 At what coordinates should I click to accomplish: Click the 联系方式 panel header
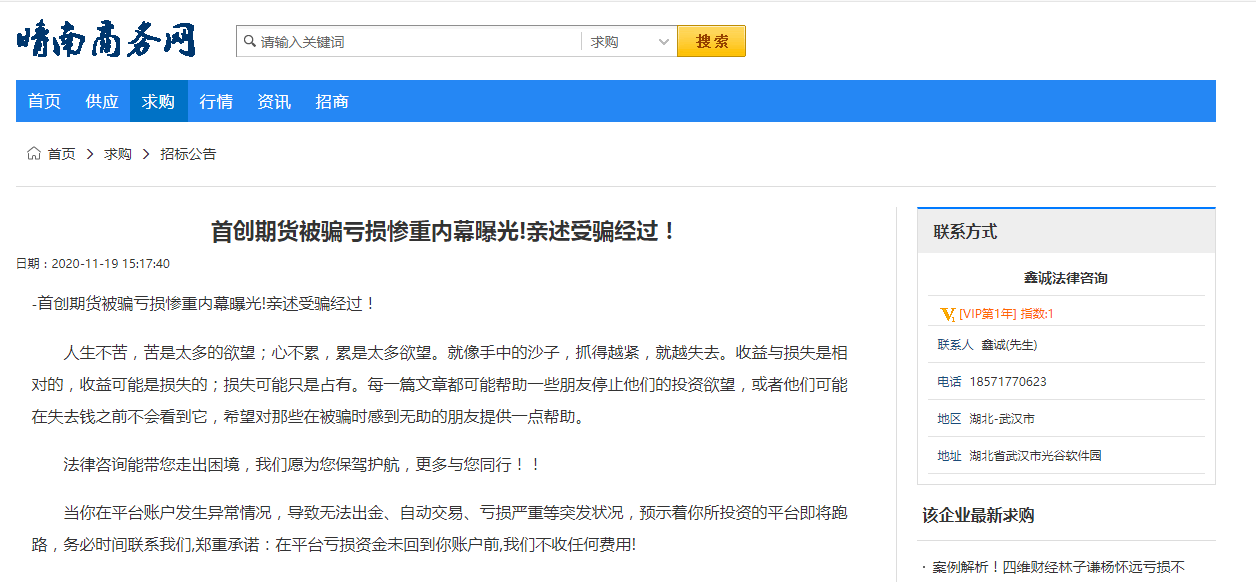click(x=1066, y=231)
